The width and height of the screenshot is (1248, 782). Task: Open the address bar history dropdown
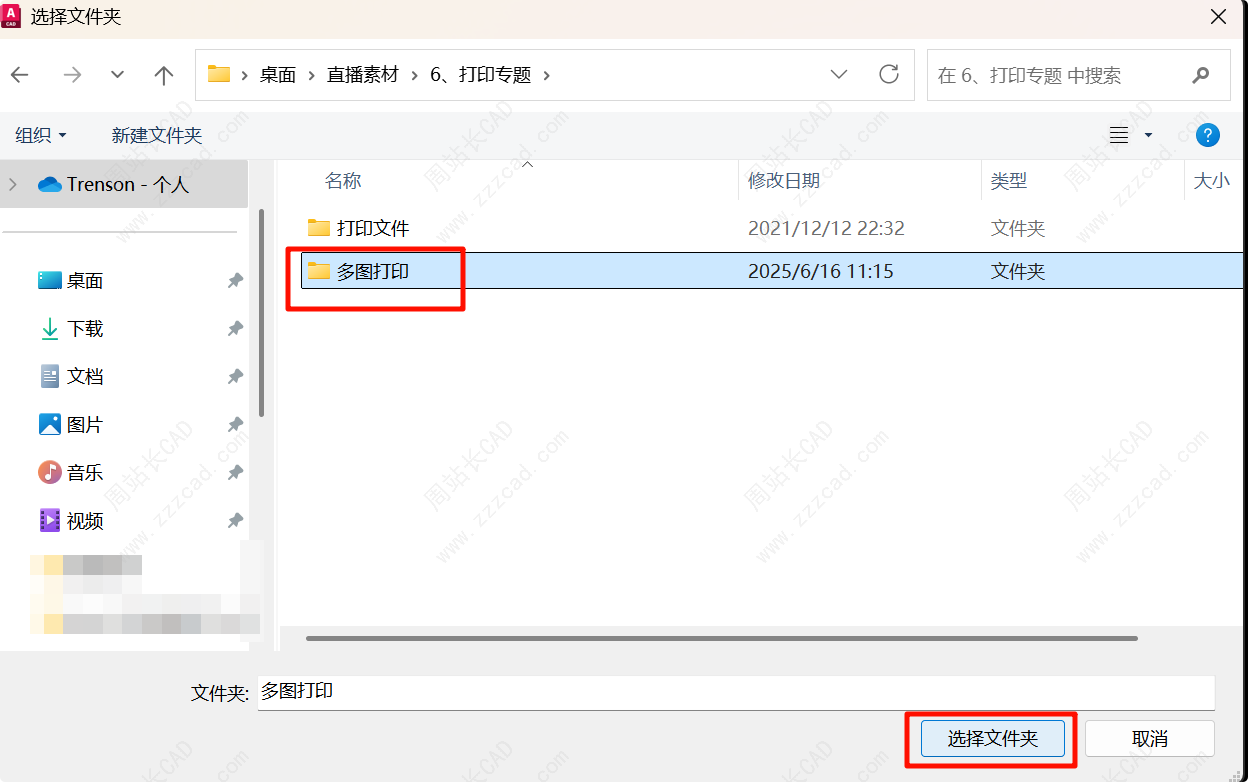pos(839,75)
